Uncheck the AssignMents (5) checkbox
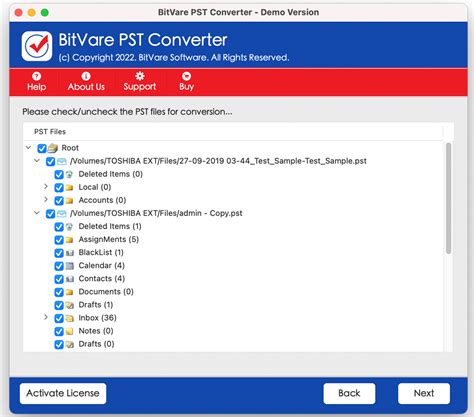 [59, 240]
